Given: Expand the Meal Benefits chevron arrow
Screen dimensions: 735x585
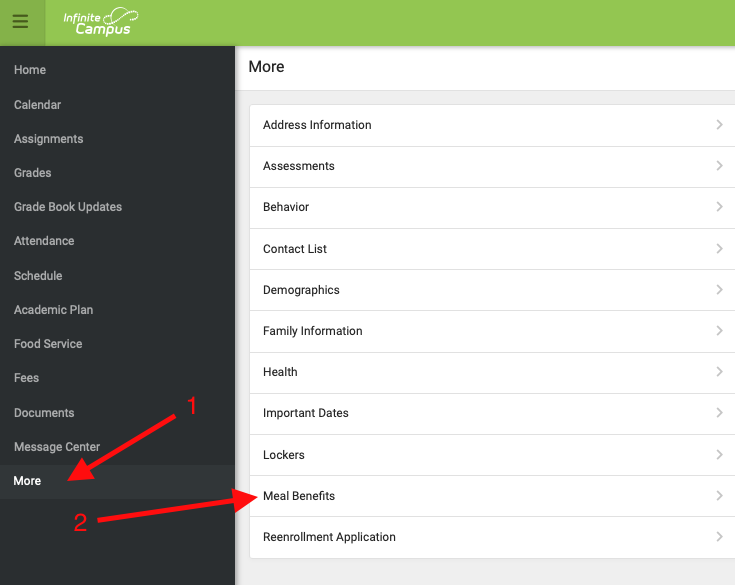Looking at the screenshot, I should click(719, 496).
